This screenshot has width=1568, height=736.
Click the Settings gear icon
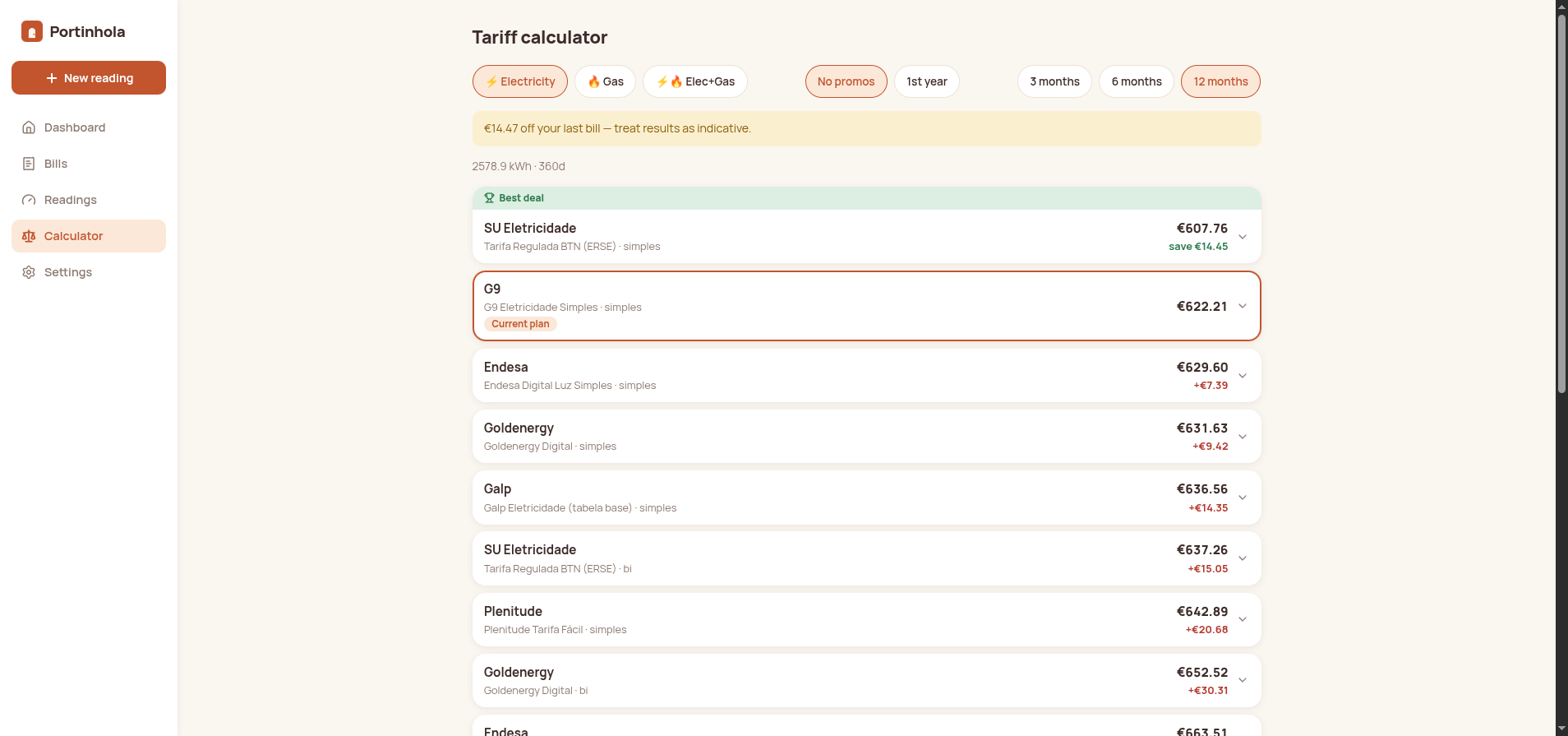tap(29, 272)
